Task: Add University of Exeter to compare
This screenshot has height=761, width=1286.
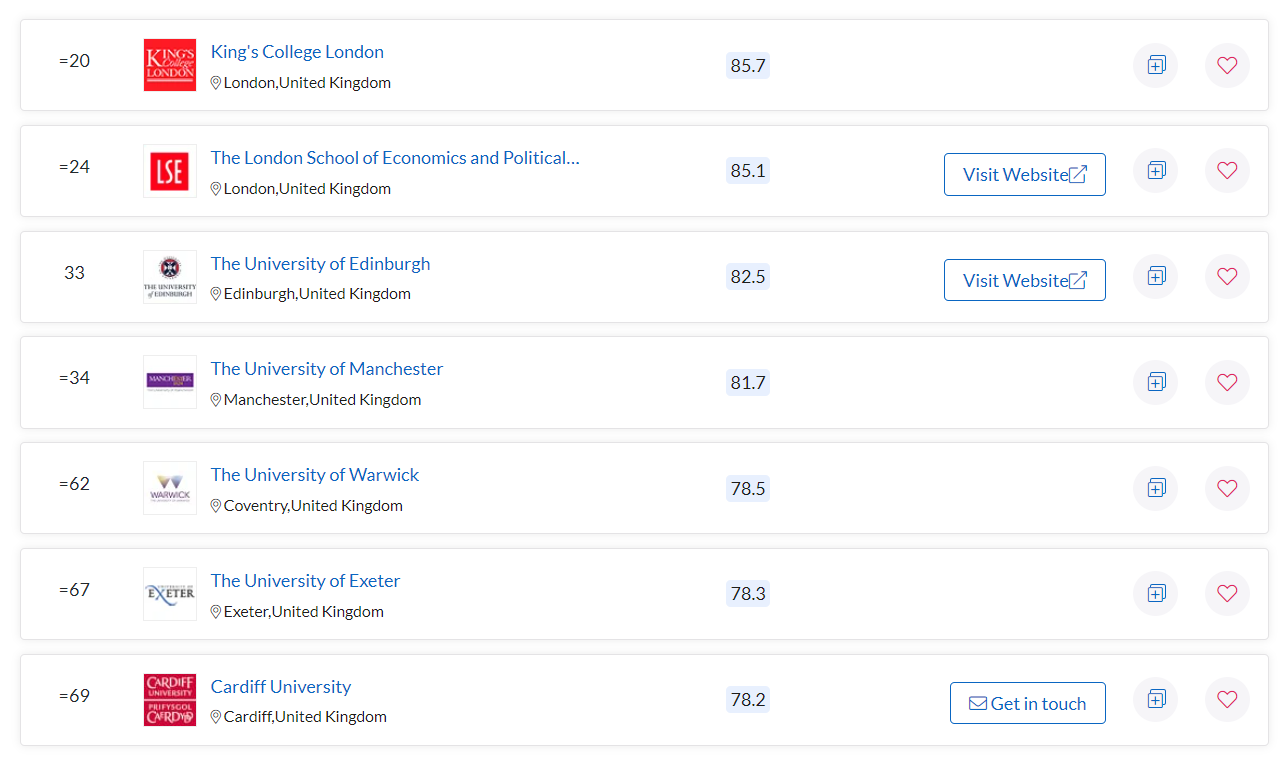Action: 1156,593
